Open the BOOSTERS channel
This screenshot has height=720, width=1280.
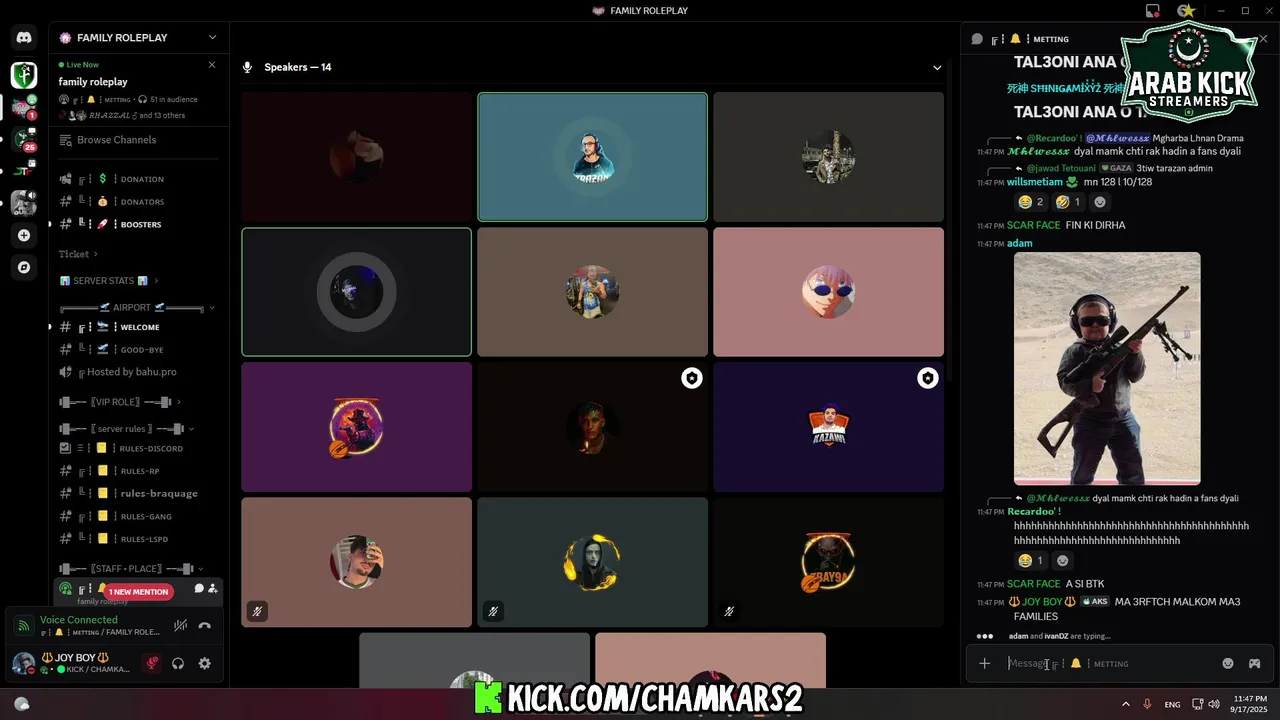pyautogui.click(x=138, y=225)
